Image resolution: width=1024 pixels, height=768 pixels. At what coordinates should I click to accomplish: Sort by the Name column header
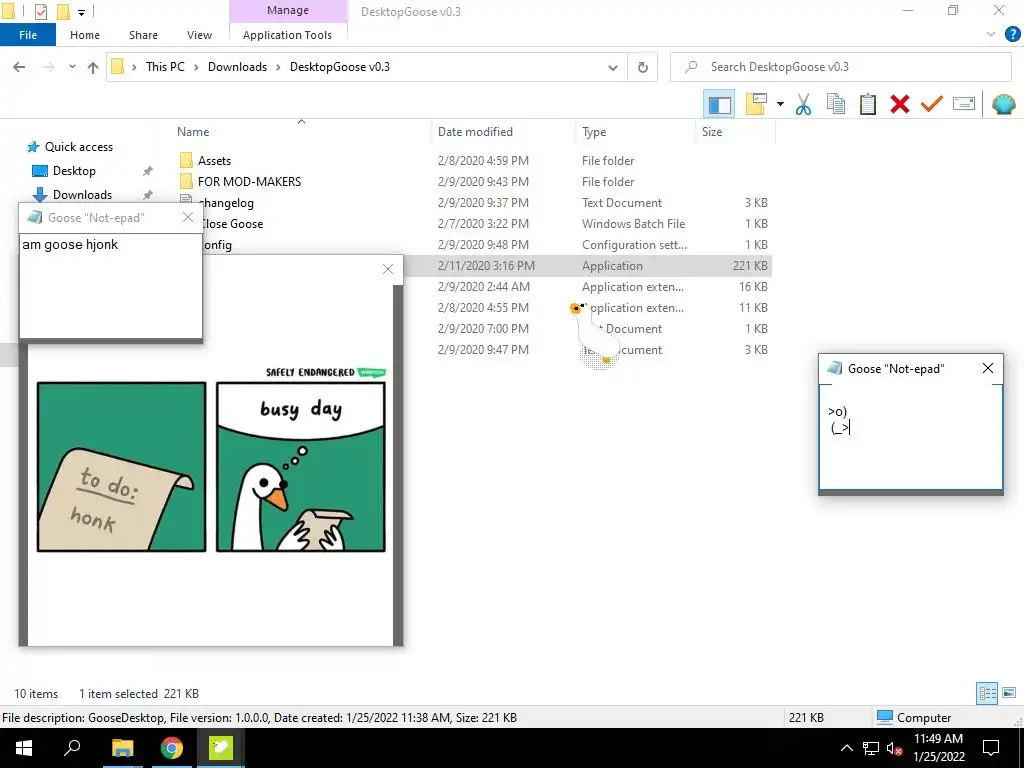point(193,132)
